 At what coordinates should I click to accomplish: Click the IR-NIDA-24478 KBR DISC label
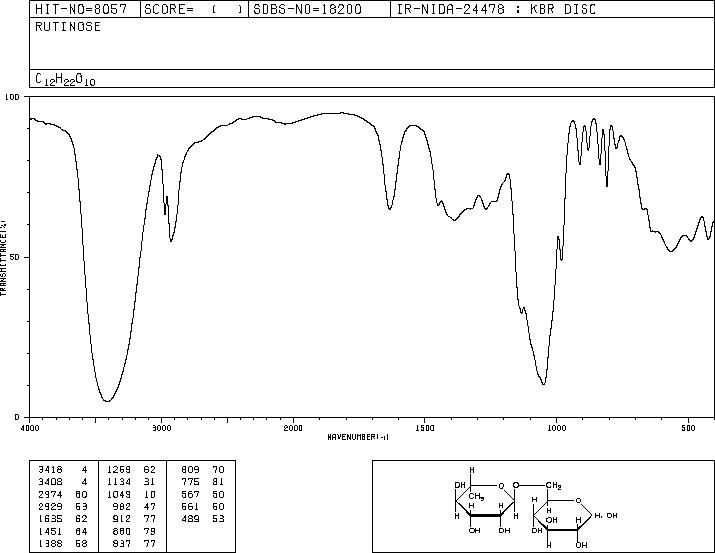pos(496,9)
